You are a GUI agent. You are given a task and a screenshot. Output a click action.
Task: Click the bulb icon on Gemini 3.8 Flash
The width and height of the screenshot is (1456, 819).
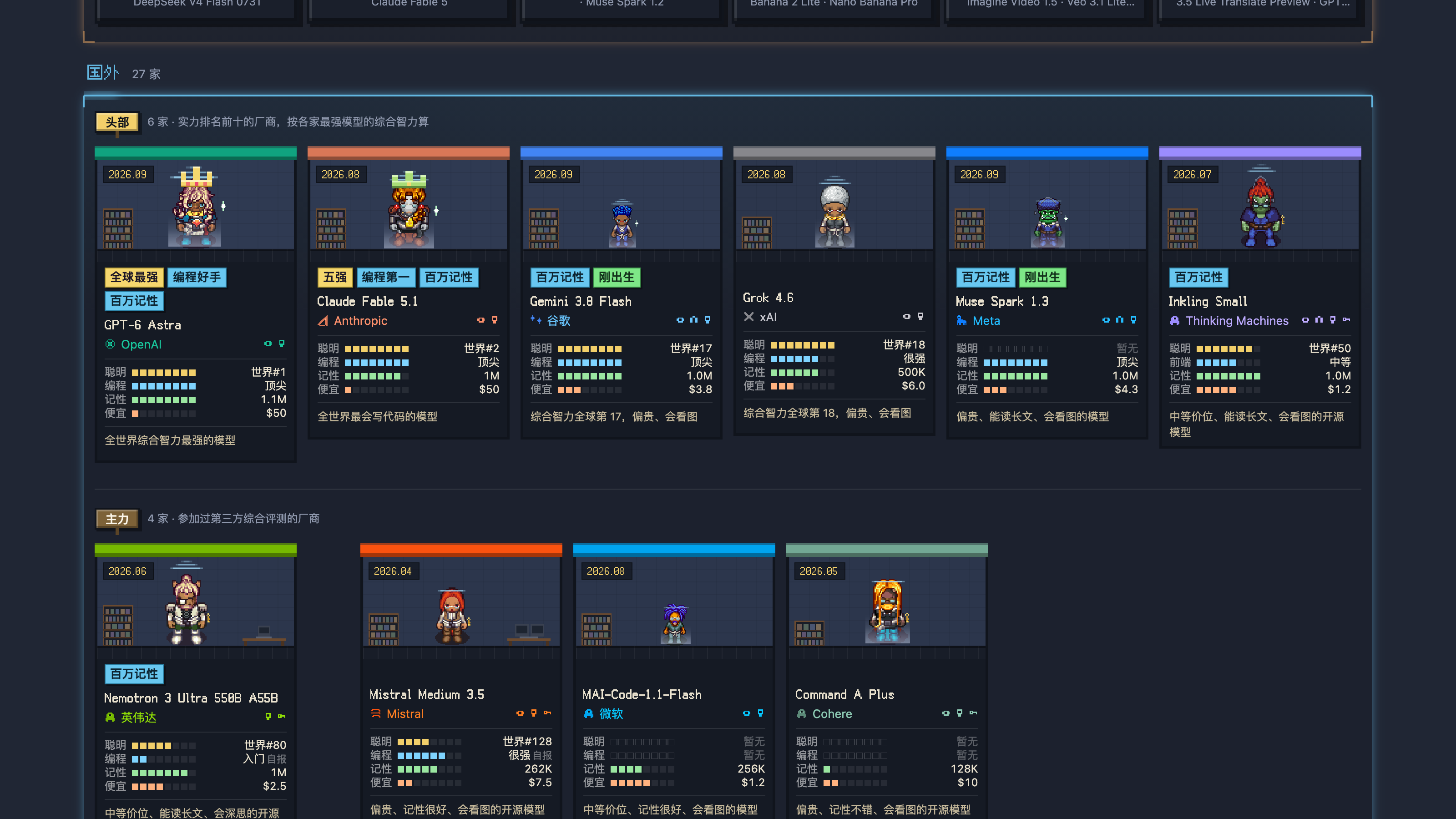(708, 320)
